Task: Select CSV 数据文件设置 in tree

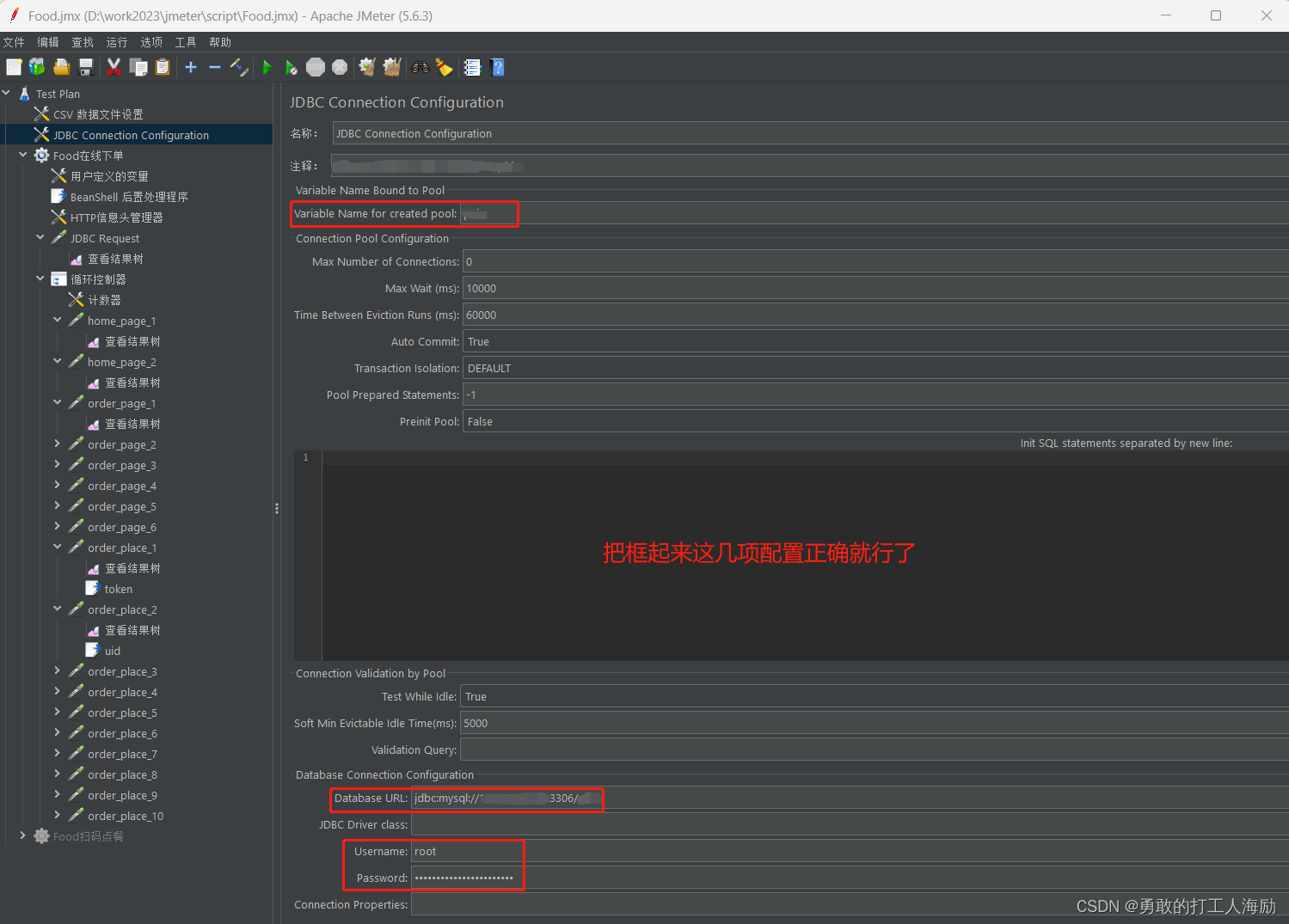Action: click(x=98, y=114)
